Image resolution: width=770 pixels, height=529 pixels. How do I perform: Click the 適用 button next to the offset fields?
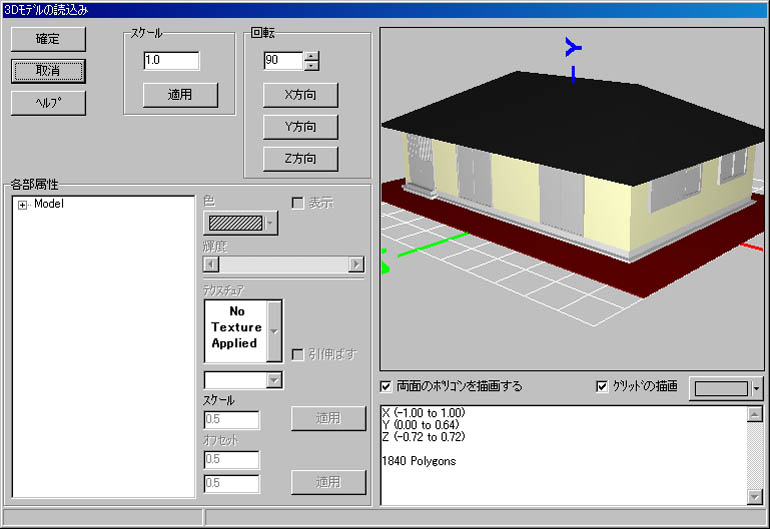tap(329, 482)
